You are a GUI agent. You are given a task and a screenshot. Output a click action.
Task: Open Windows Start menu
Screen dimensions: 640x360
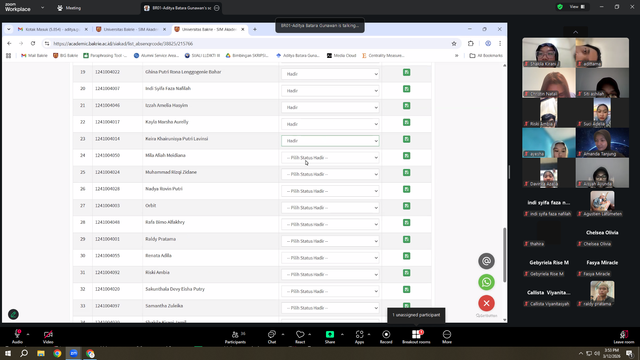8,353
